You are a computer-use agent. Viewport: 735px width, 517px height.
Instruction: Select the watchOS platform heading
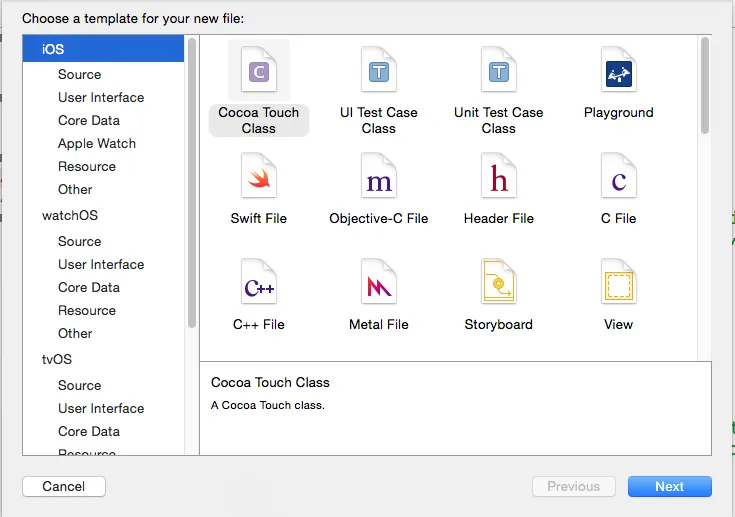point(70,215)
